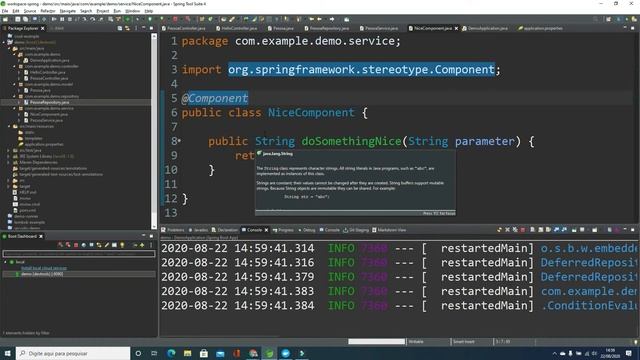The height and width of the screenshot is (360, 640).
Task: Open File Explorer from the taskbar
Action: pyautogui.click(x=187, y=353)
